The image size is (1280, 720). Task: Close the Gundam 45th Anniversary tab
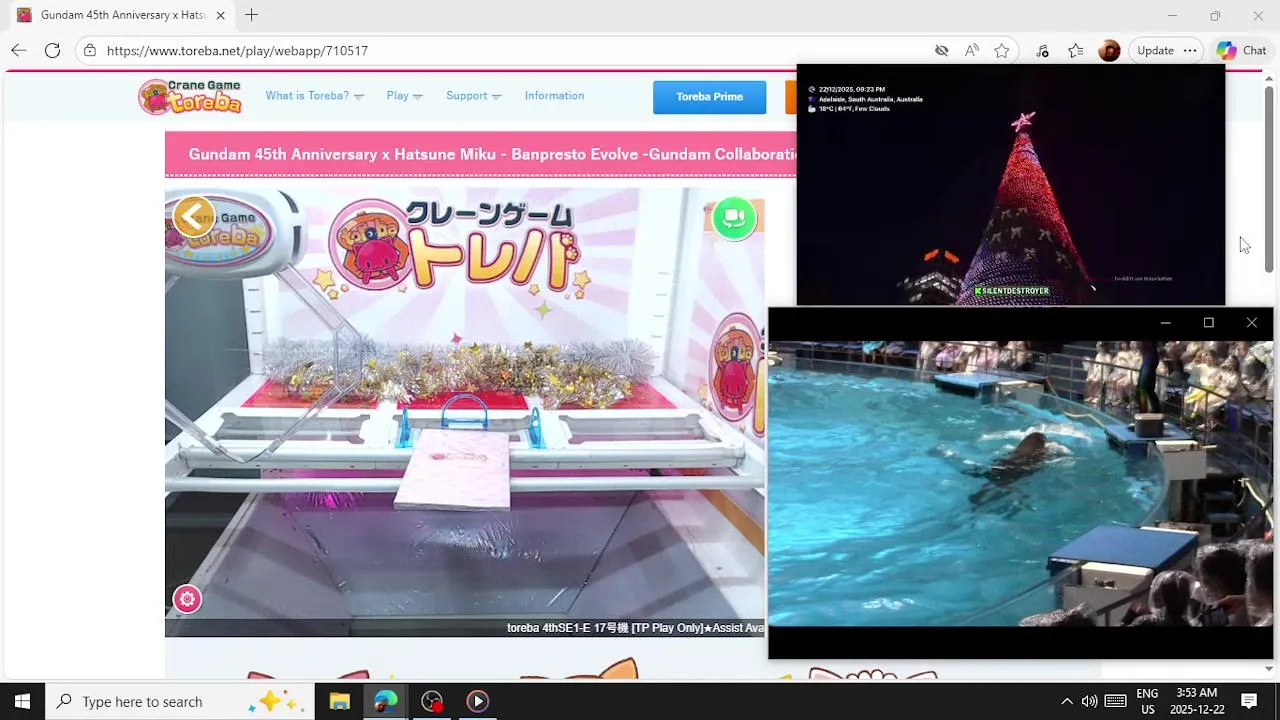[220, 15]
